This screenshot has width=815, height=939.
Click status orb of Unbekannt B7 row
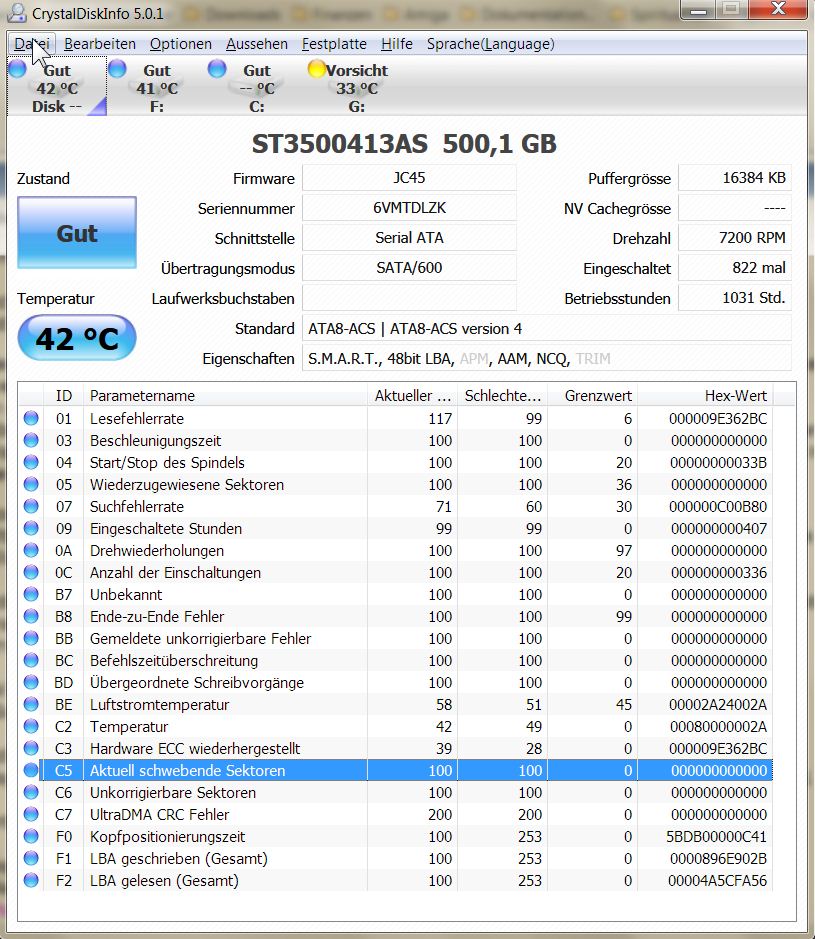[x=31, y=594]
